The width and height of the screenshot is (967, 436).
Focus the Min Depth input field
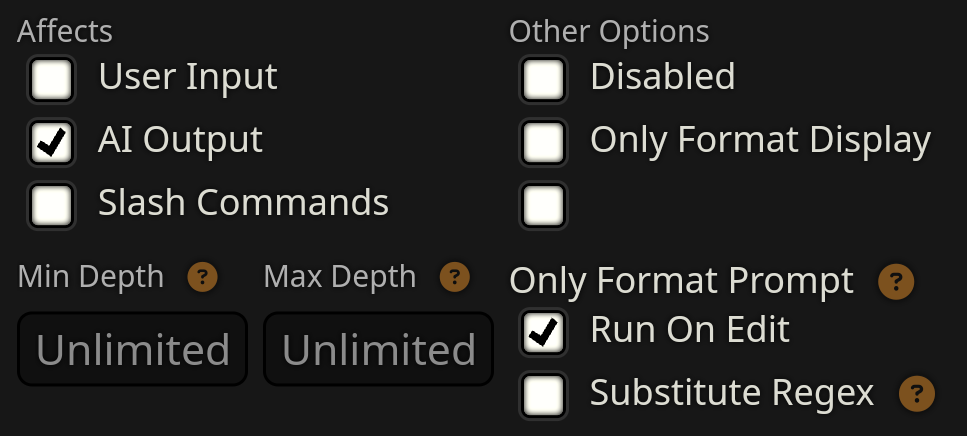tap(132, 349)
